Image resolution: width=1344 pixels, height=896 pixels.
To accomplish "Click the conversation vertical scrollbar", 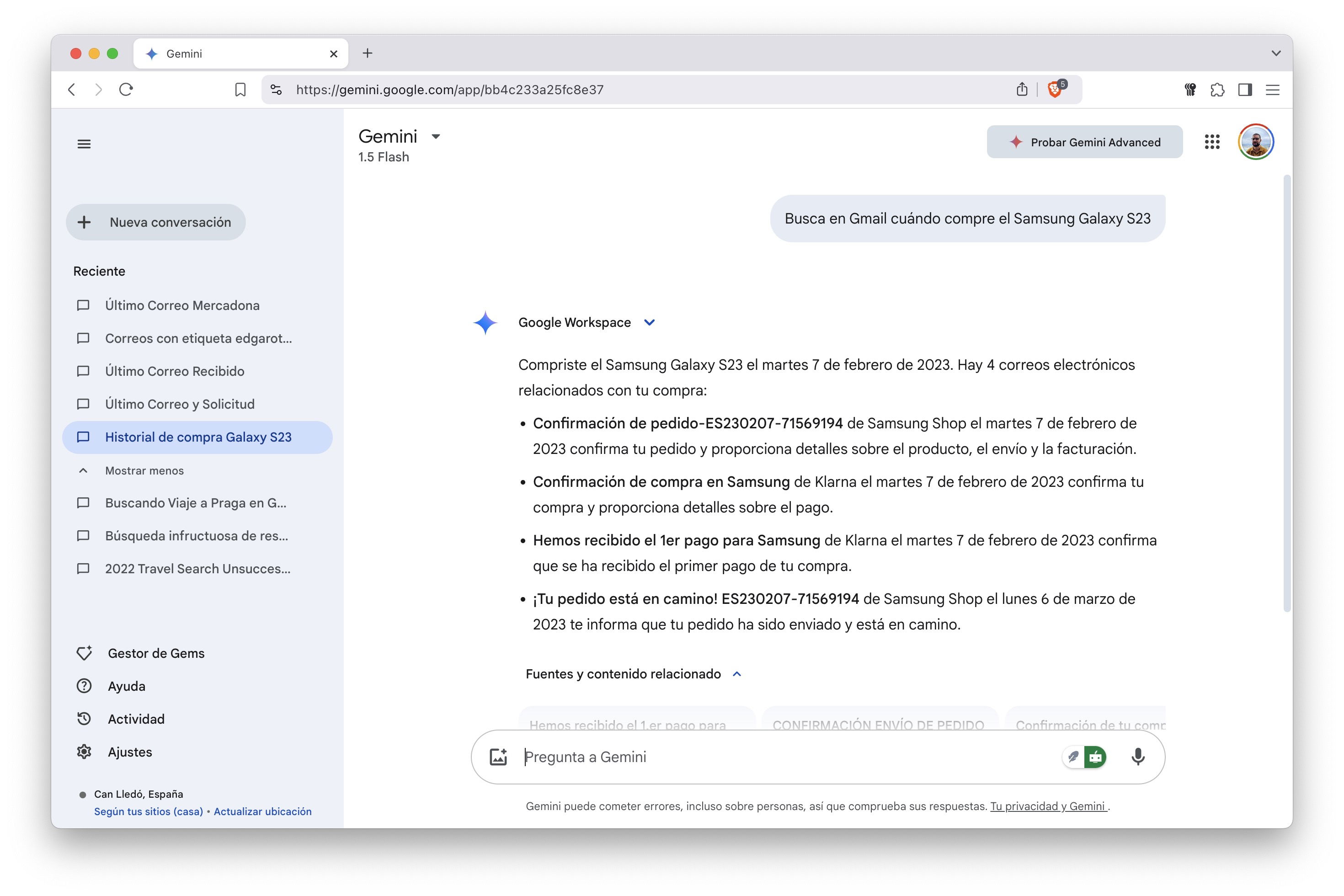I will (1287, 394).
